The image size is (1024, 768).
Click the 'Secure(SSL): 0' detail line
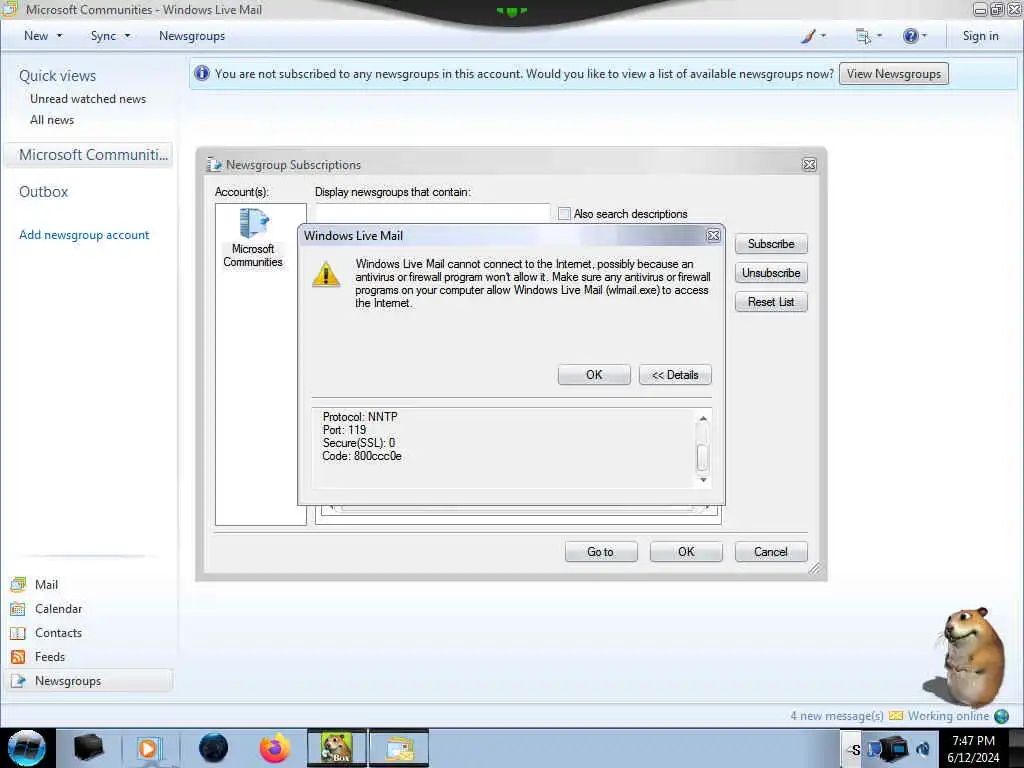tap(359, 443)
